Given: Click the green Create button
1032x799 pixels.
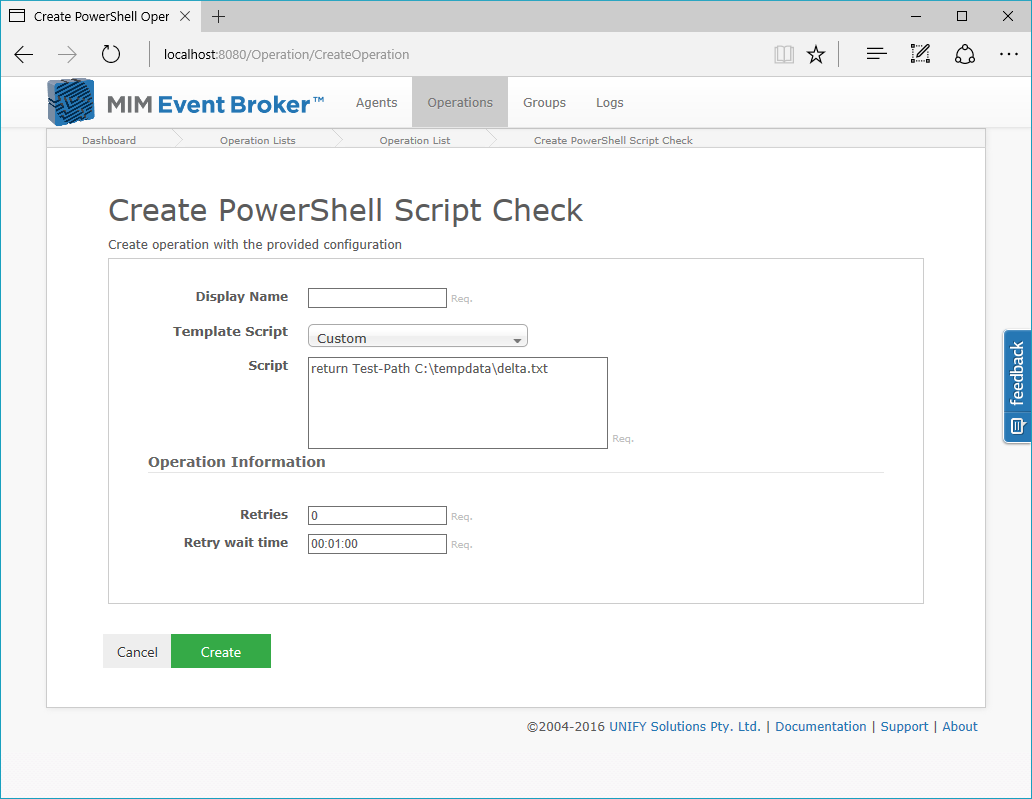Looking at the screenshot, I should coord(220,652).
